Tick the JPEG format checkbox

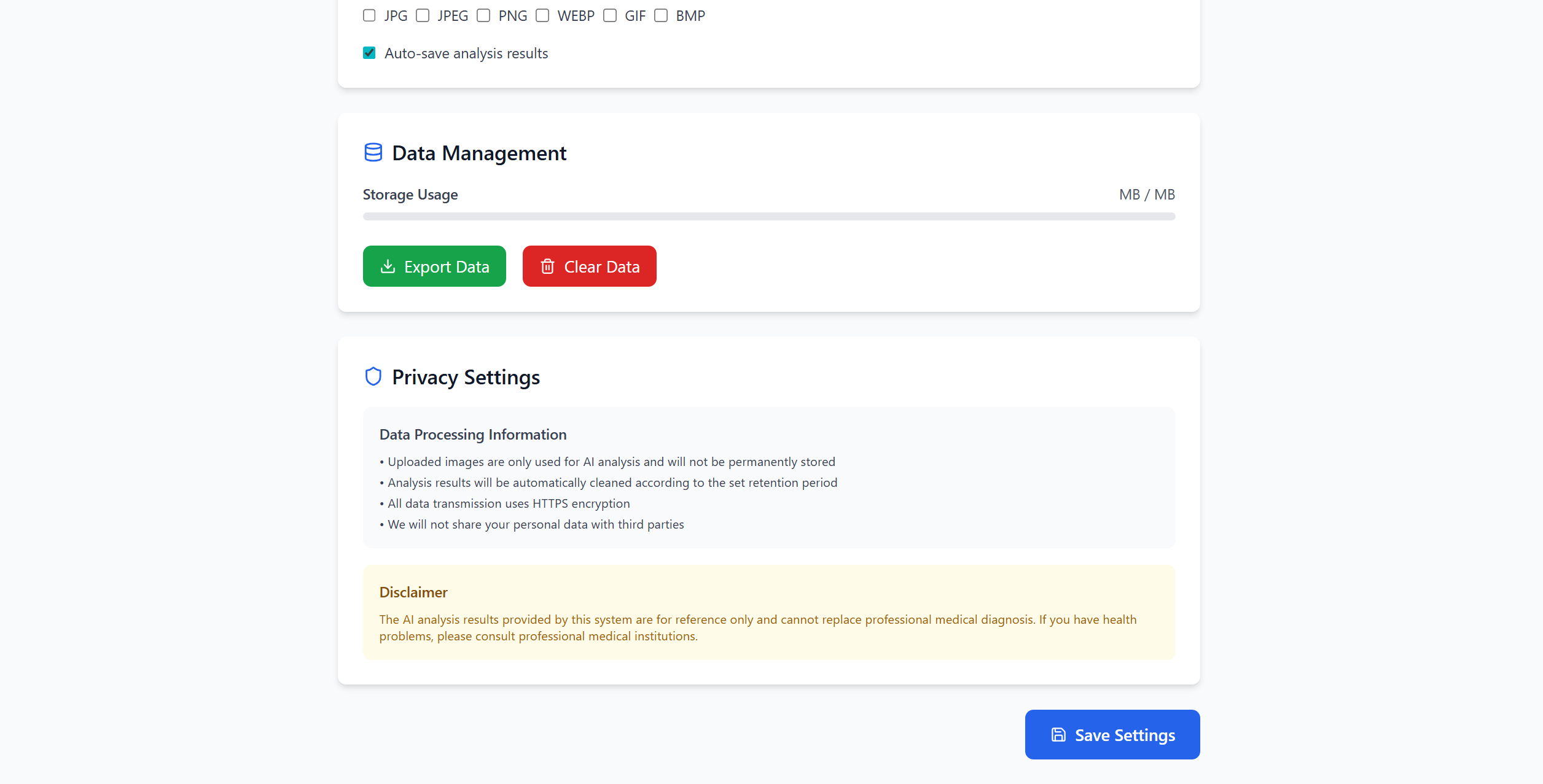(423, 15)
